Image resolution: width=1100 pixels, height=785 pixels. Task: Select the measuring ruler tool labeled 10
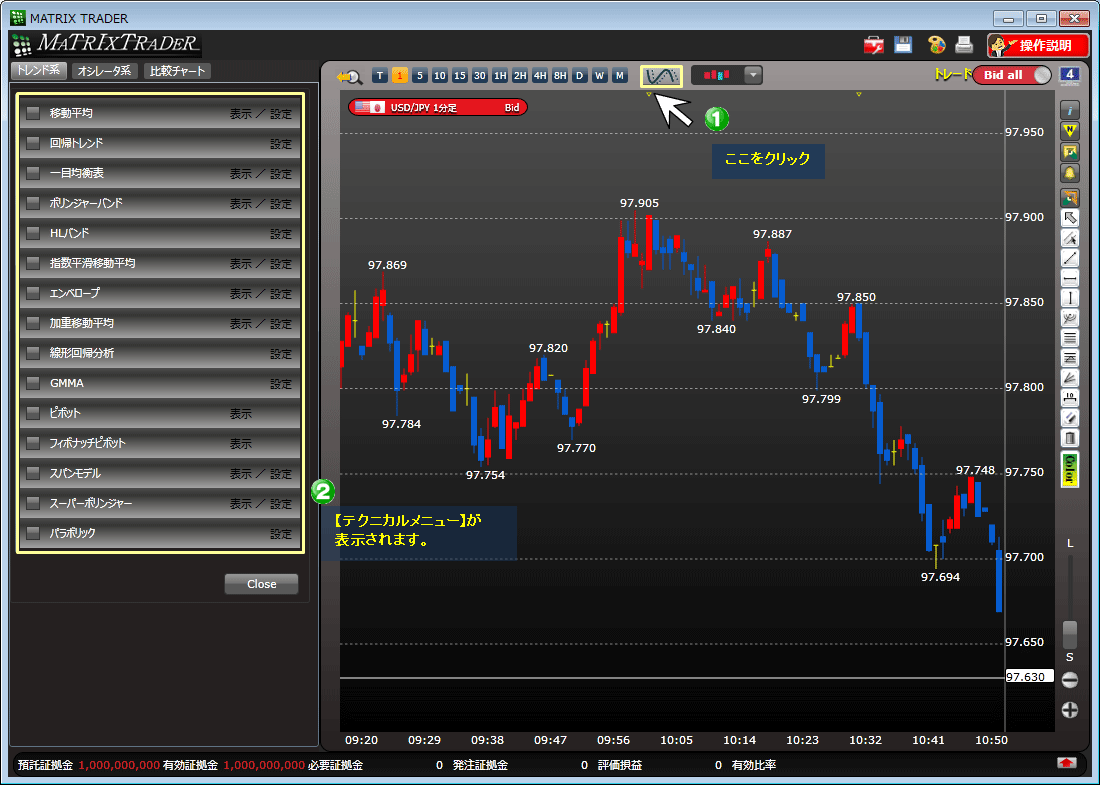(x=1069, y=398)
